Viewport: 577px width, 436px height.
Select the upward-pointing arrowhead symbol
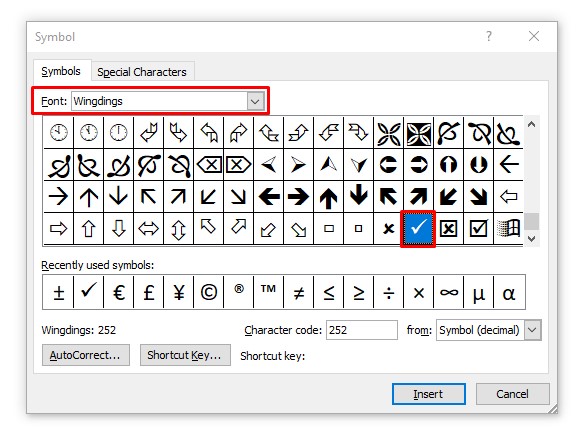328,164
